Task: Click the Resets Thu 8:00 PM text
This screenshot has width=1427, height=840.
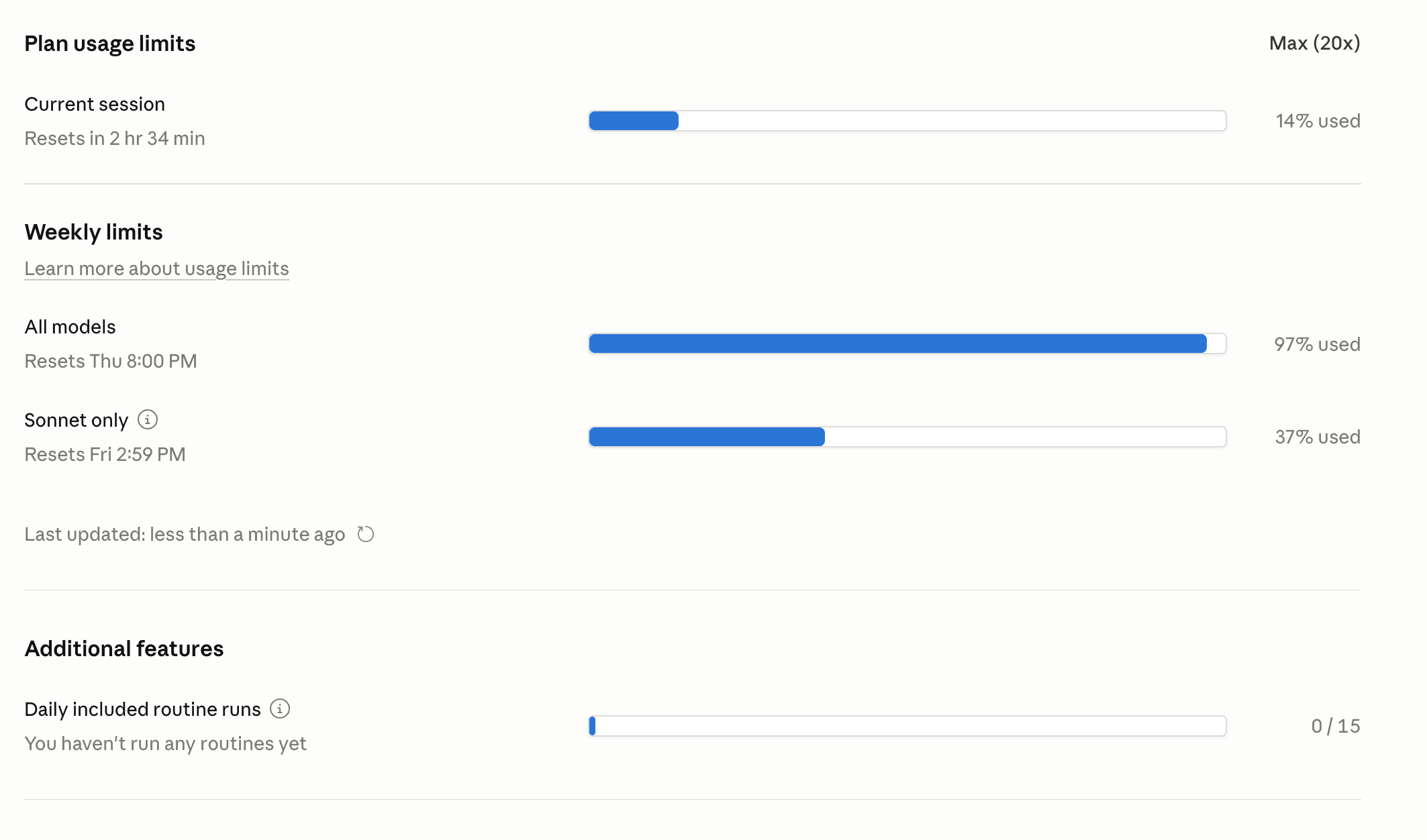Action: [111, 361]
